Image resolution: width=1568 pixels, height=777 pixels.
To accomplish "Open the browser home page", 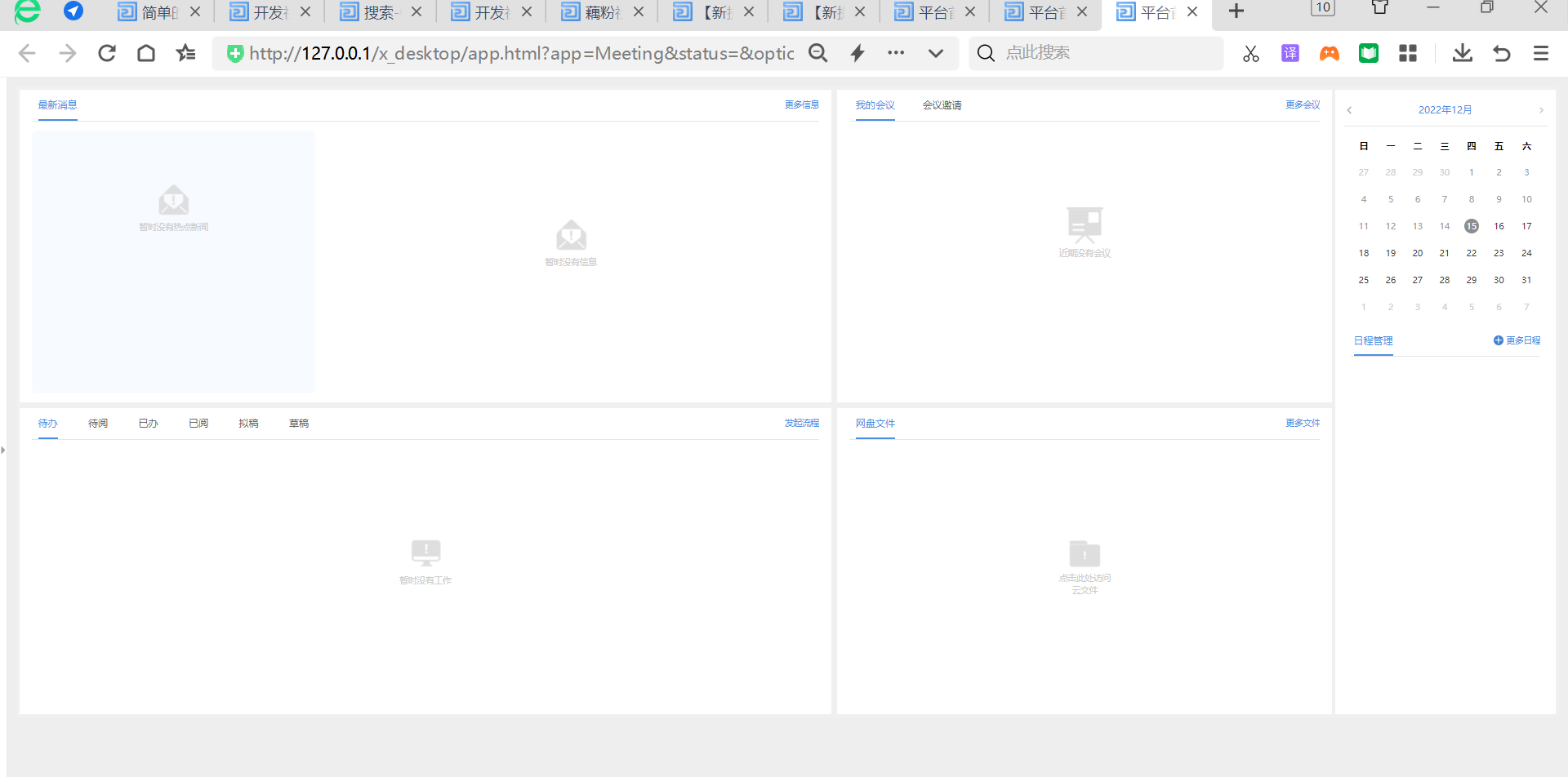I will (x=146, y=54).
